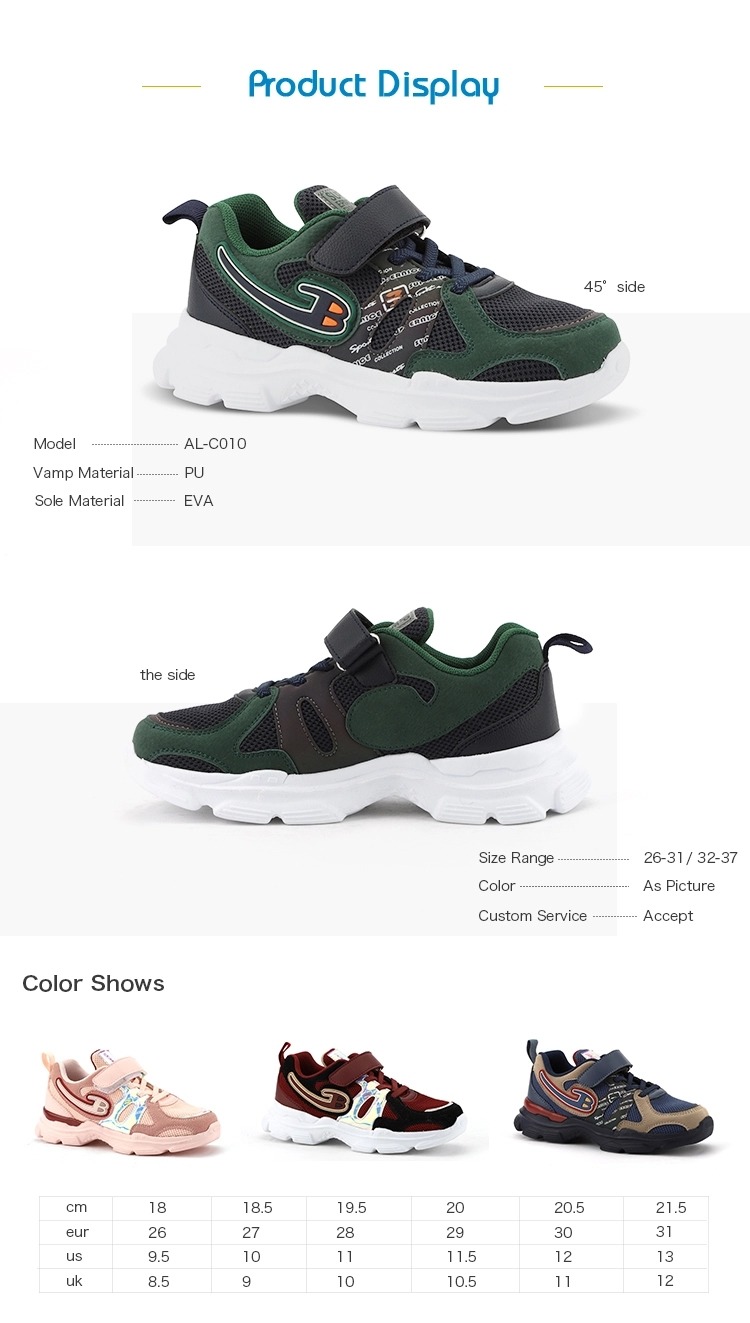Screen dimensions: 750x1323
Task: Select the burgundy sneaker color option
Action: 364,1098
